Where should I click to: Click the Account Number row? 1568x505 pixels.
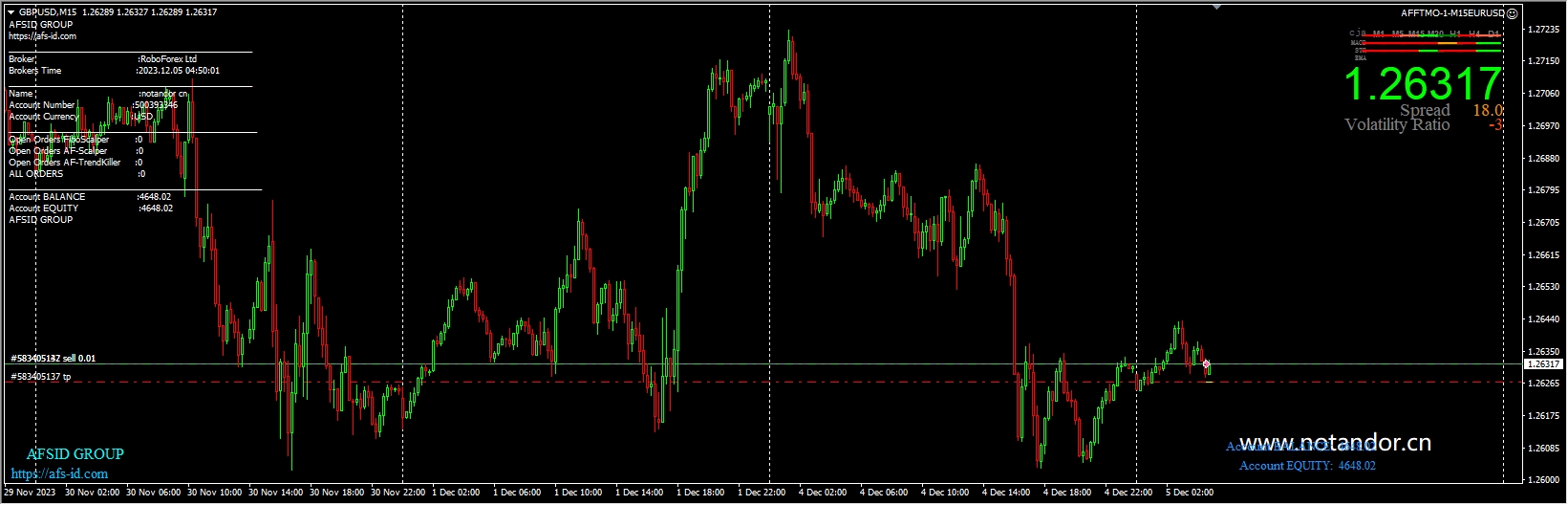pos(94,105)
